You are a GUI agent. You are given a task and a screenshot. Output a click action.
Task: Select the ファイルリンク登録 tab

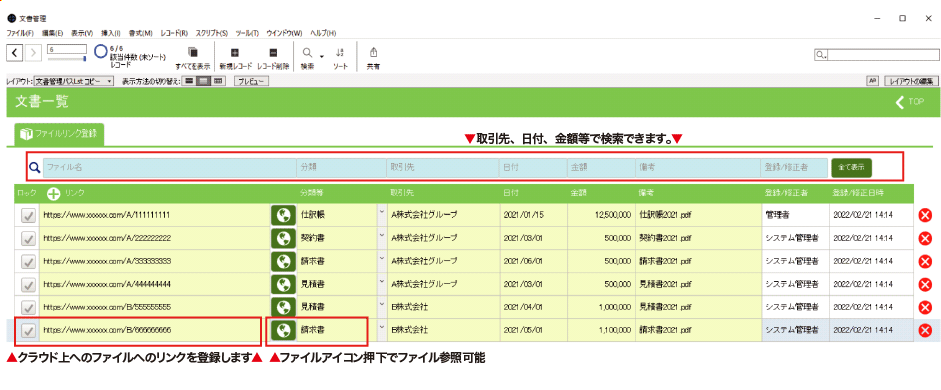tap(59, 133)
